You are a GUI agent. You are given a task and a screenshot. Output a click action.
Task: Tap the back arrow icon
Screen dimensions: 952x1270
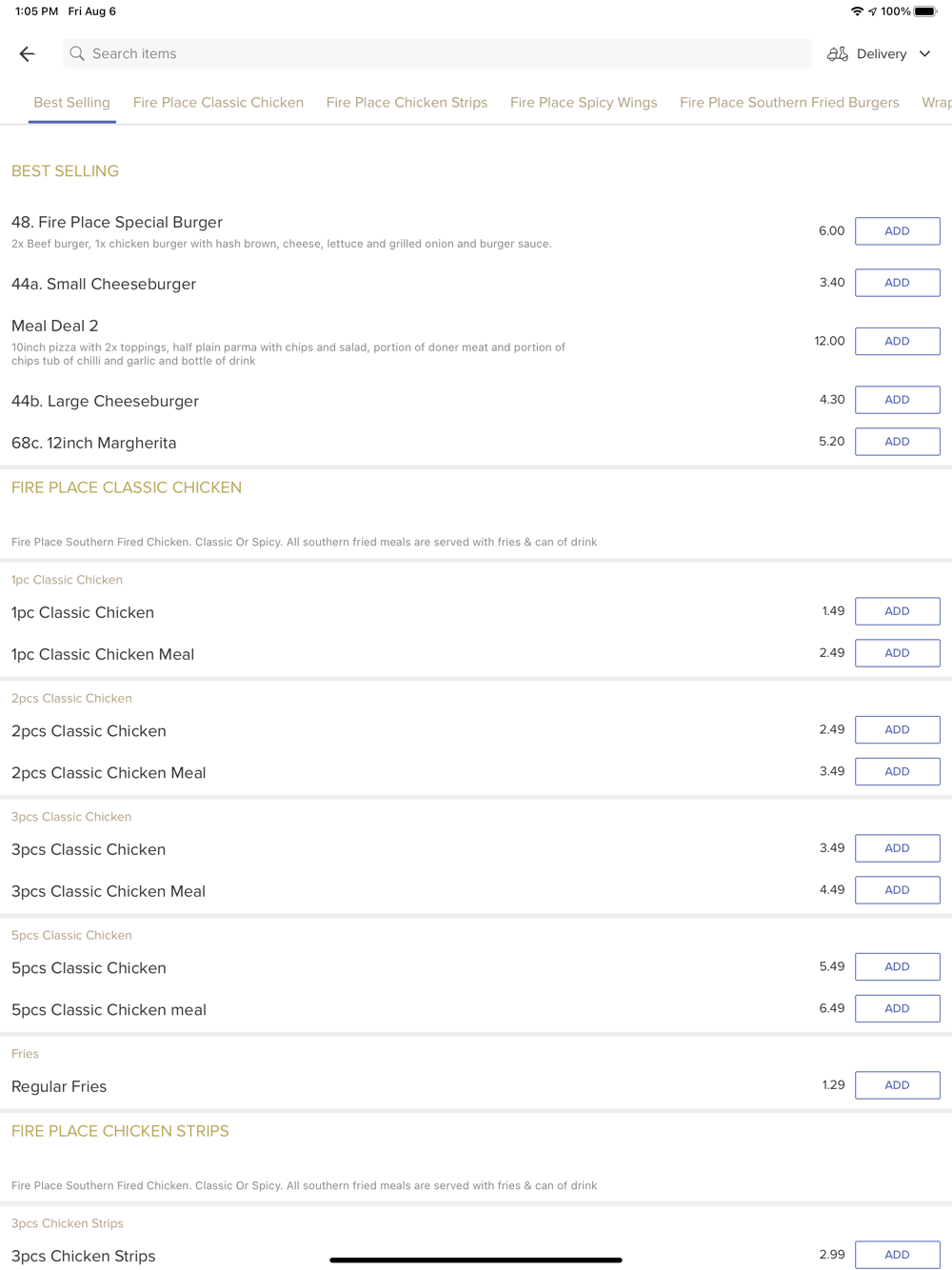(x=27, y=54)
